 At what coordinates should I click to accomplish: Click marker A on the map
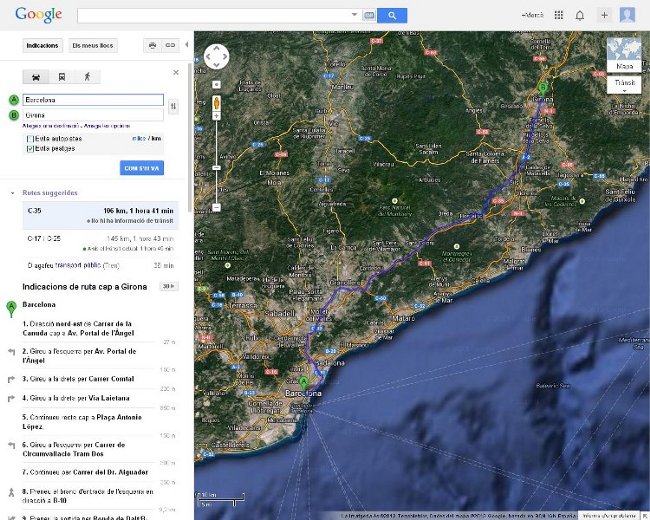304,383
